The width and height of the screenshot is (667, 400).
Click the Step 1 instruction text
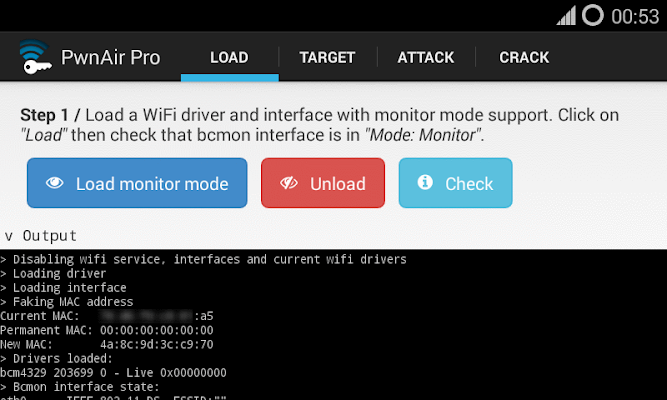coord(319,125)
